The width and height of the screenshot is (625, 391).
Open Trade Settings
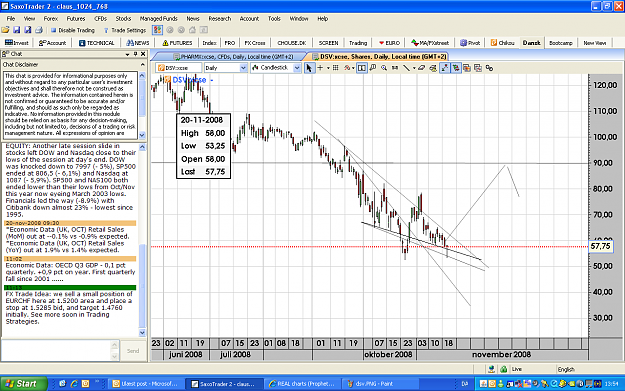pyautogui.click(x=124, y=30)
